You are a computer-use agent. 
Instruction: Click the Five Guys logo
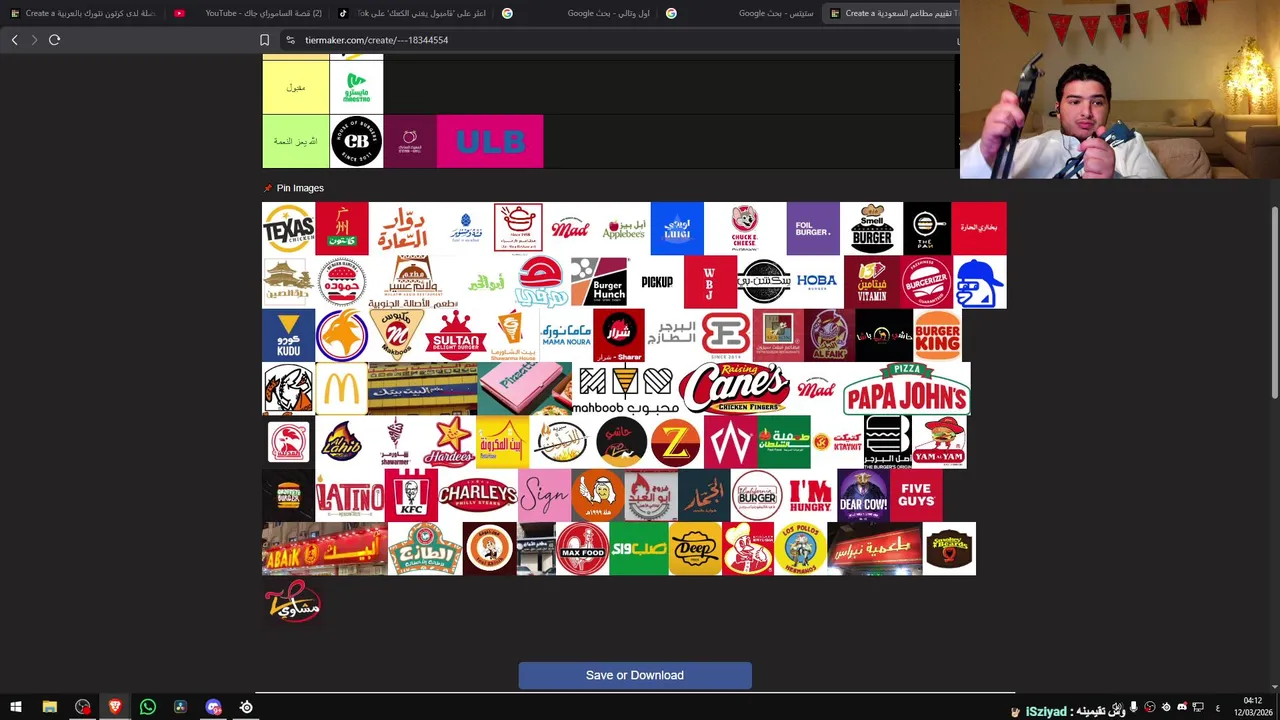916,495
